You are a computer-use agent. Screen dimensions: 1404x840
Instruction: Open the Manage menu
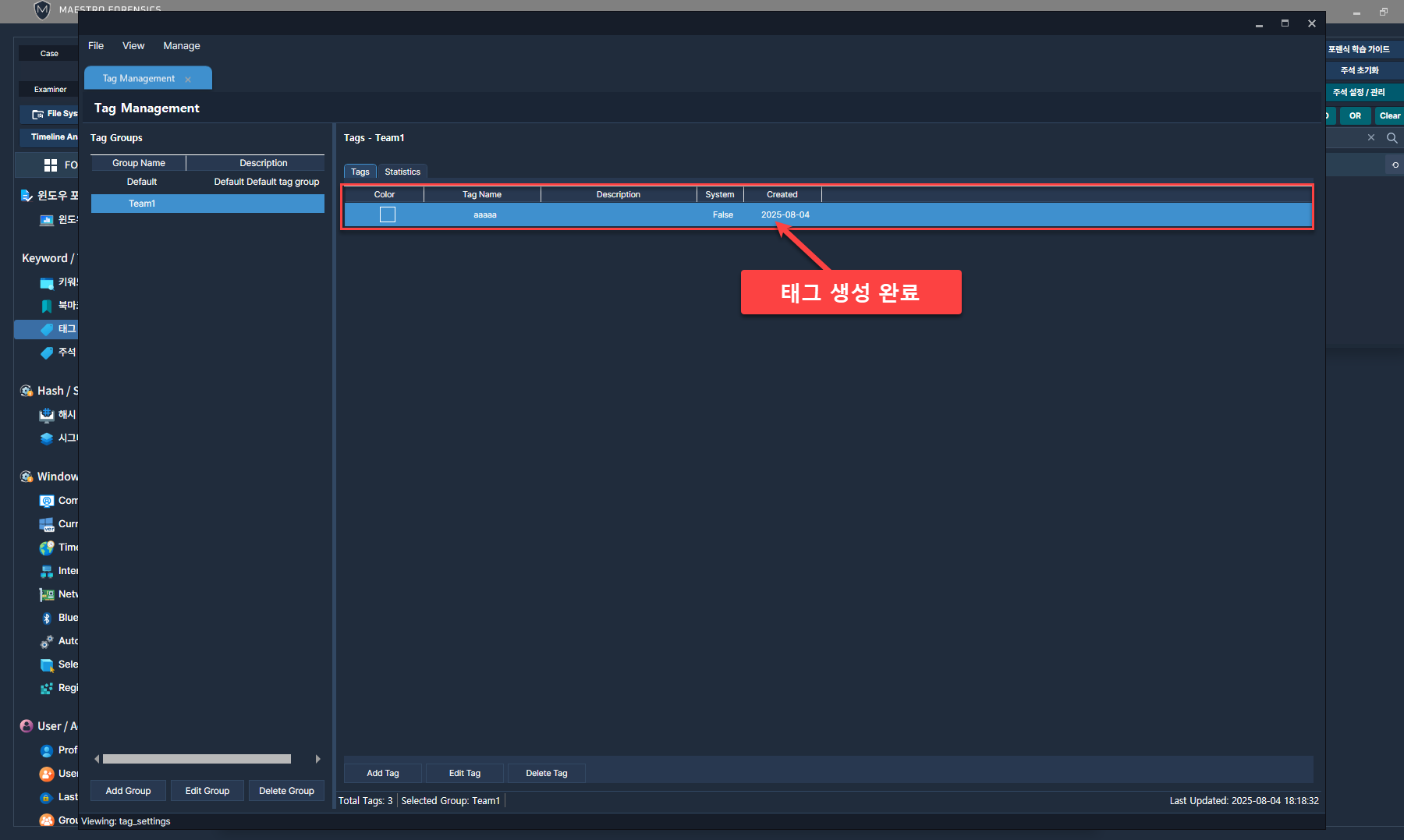click(x=182, y=46)
